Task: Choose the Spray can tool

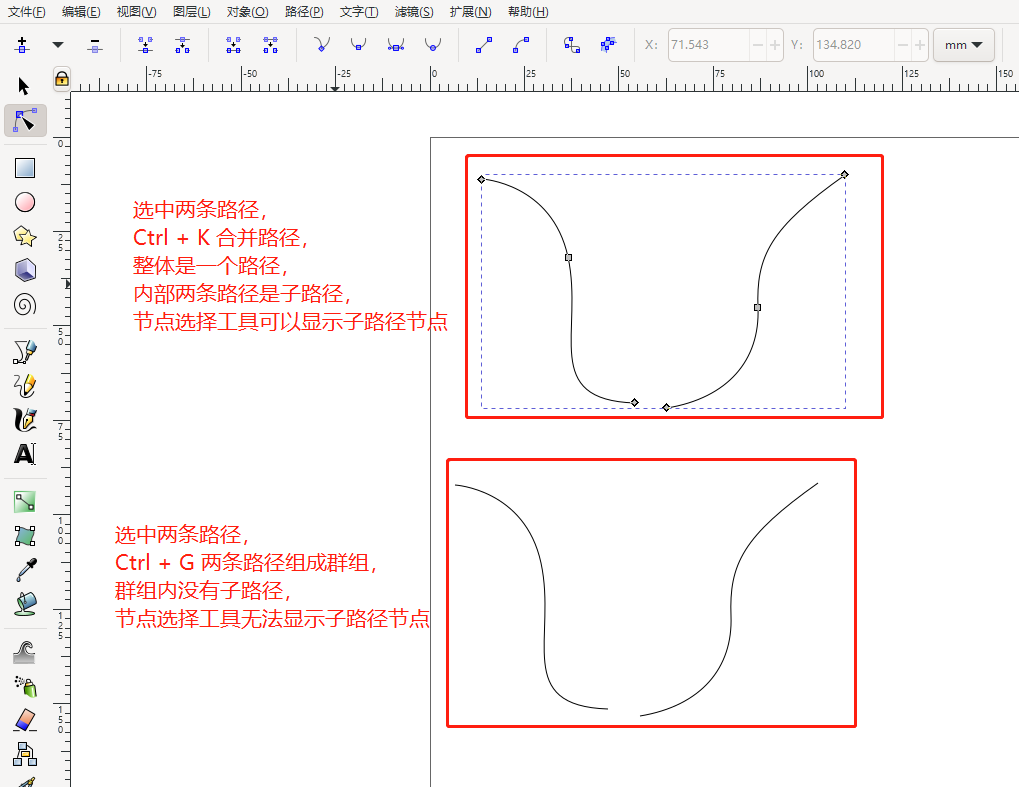Action: [x=25, y=686]
